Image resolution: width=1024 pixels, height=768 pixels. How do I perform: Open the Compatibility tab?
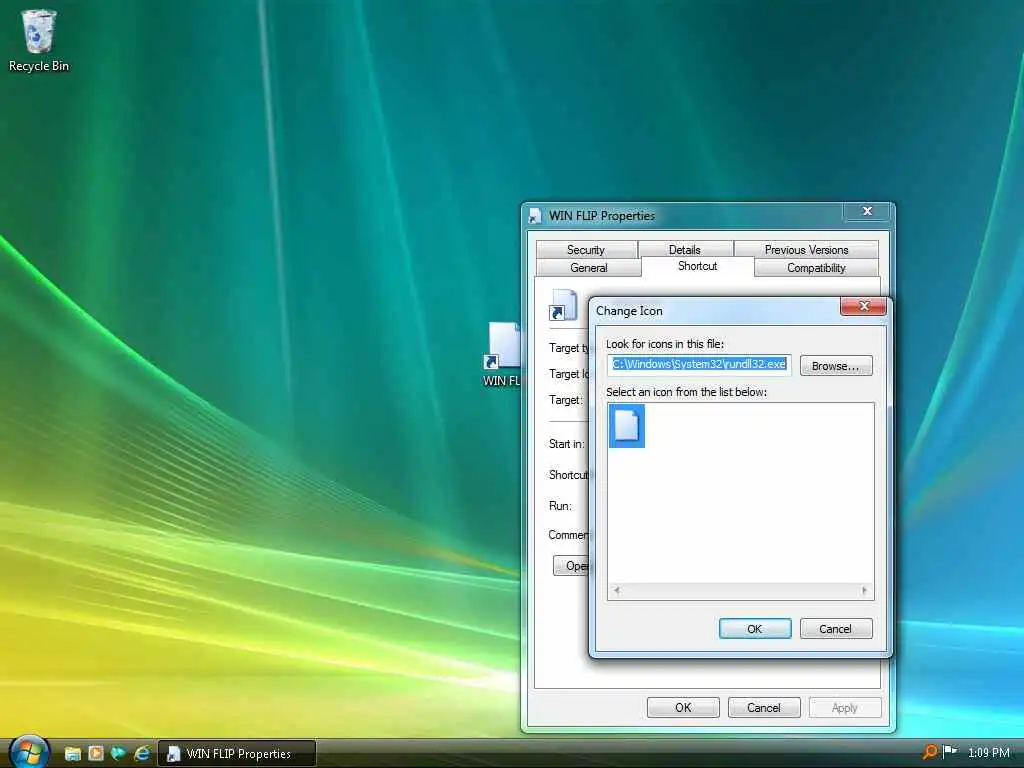(x=816, y=268)
